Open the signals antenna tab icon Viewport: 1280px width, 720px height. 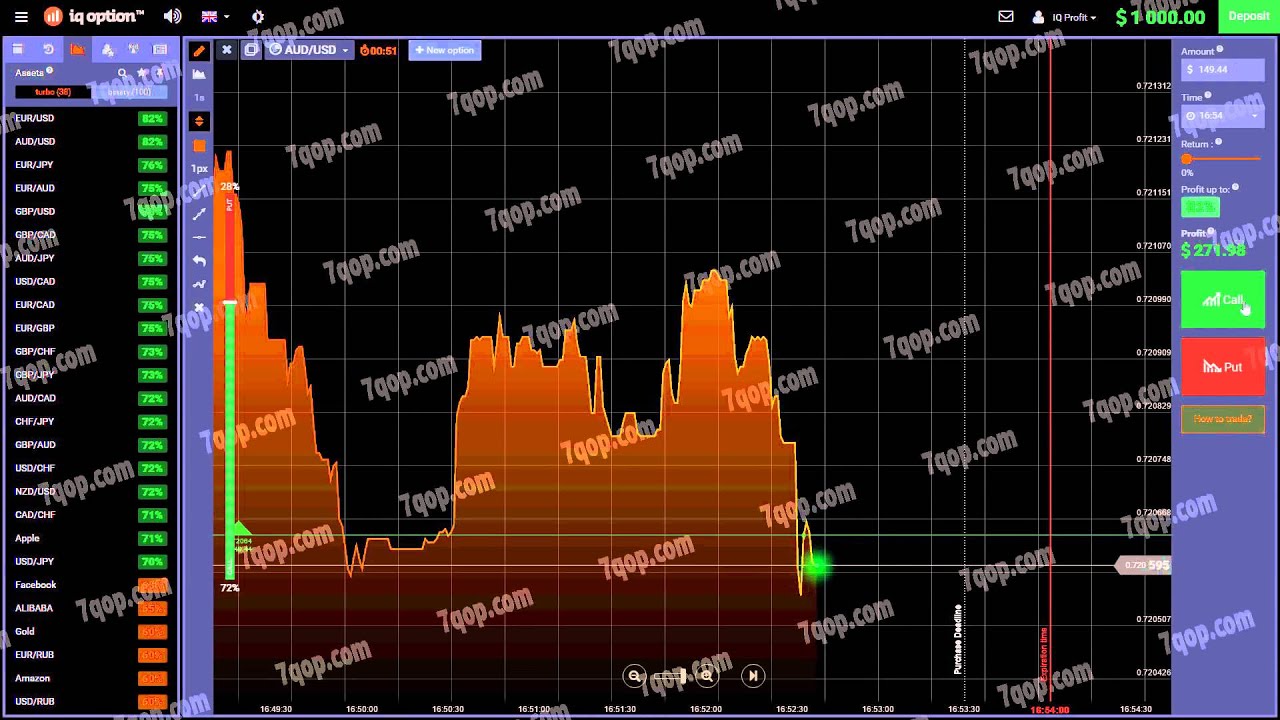tap(133, 49)
